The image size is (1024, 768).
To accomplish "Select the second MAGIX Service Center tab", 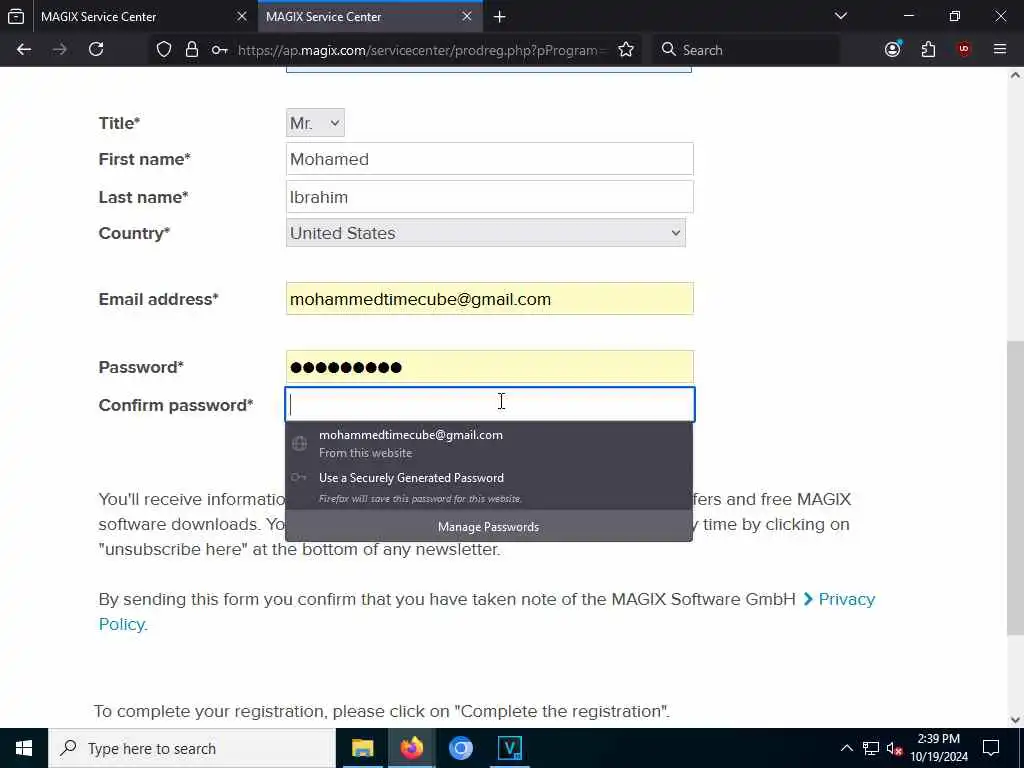I will click(x=370, y=16).
